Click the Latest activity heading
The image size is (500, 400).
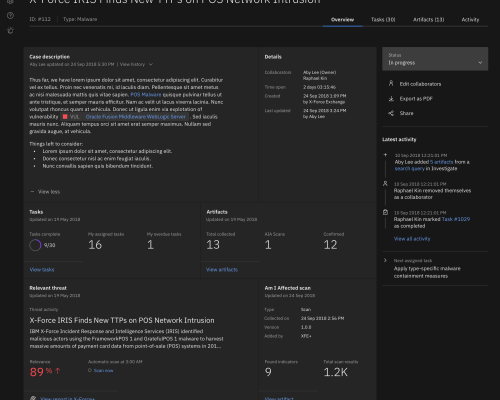pyautogui.click(x=399, y=139)
